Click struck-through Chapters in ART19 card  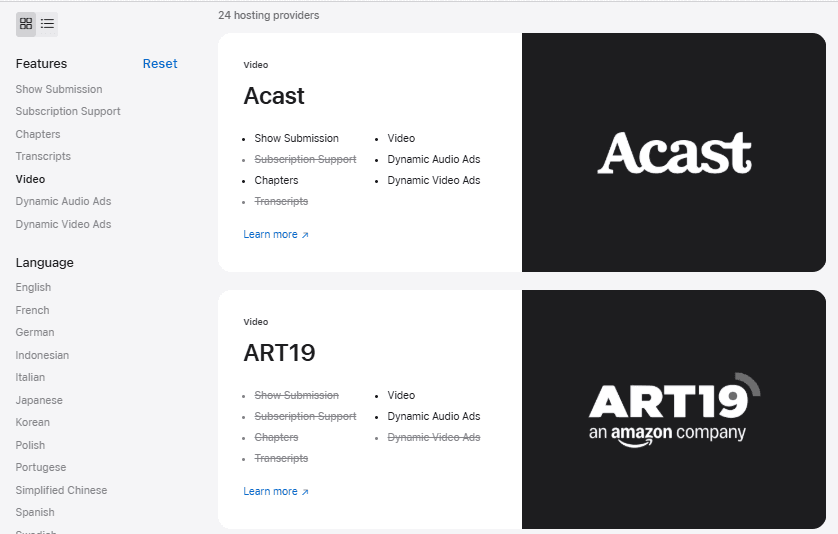tap(276, 437)
